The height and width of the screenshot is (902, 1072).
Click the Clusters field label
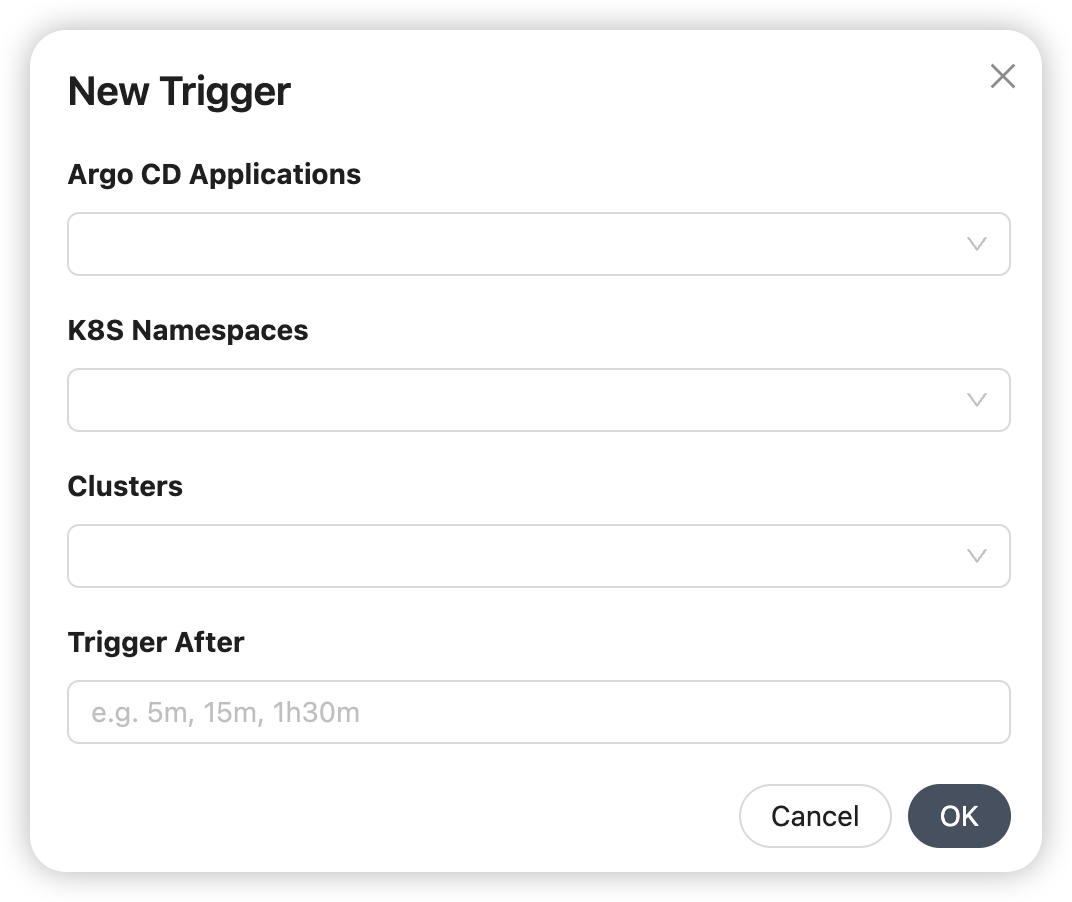pos(125,486)
